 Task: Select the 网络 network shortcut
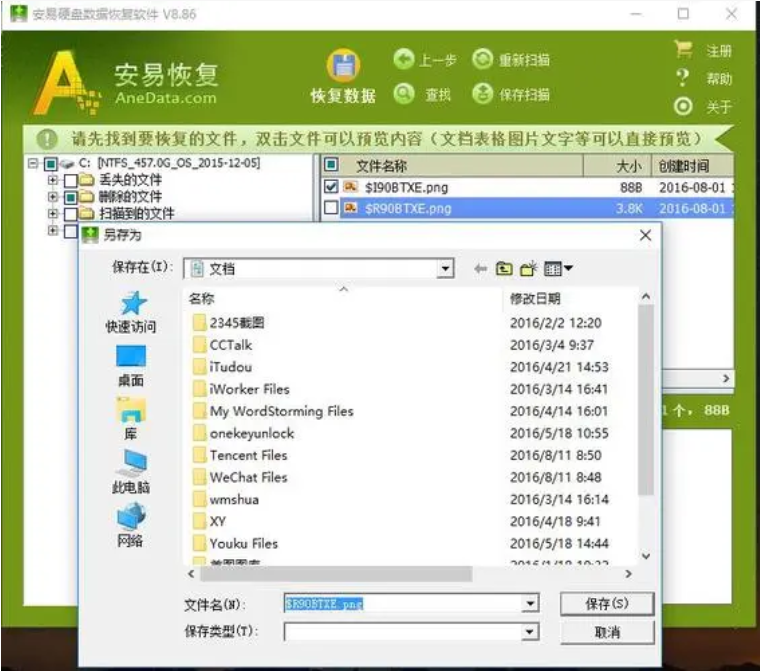click(x=131, y=526)
